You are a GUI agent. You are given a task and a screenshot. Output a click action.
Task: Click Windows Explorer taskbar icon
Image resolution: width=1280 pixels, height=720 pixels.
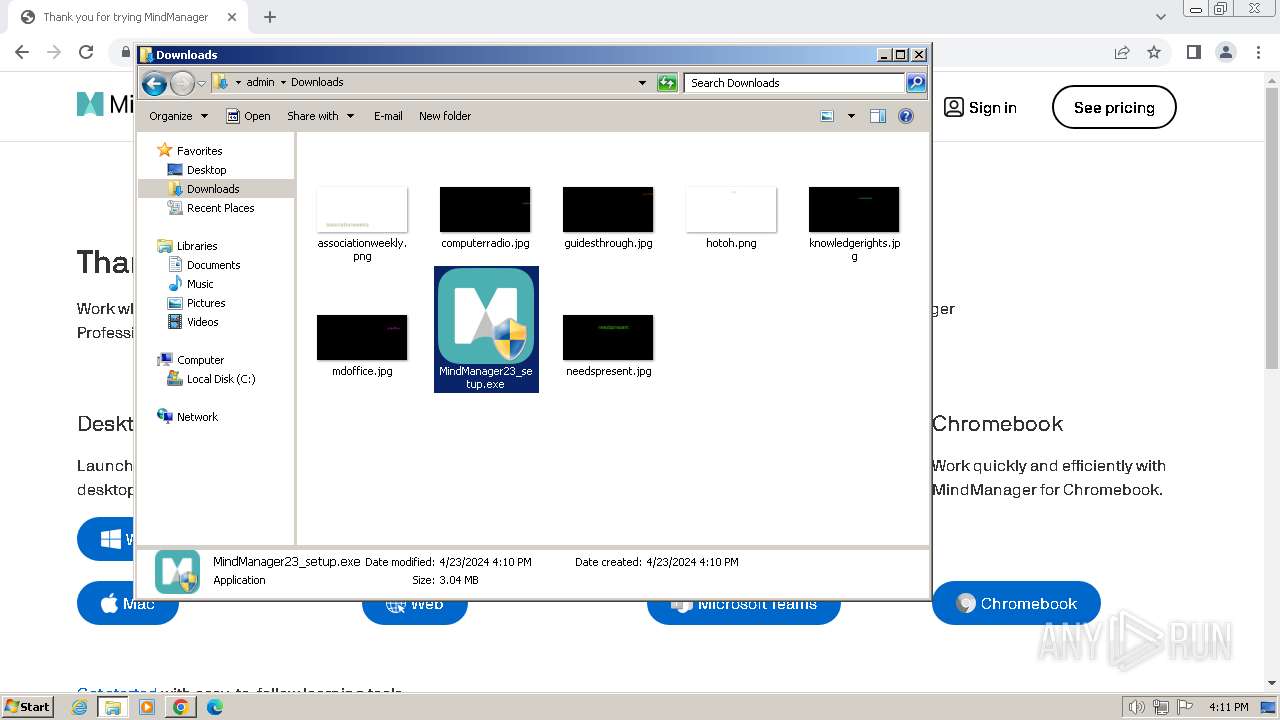[113, 707]
